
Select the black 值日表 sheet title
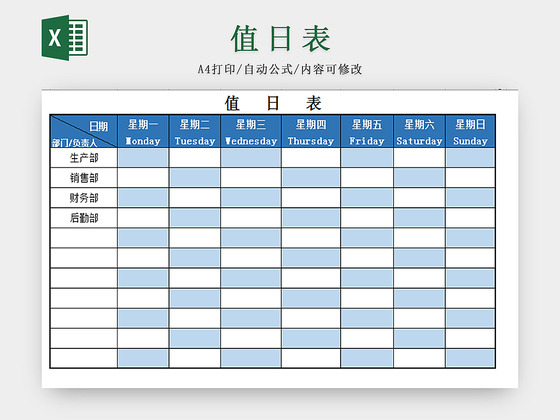(x=273, y=103)
